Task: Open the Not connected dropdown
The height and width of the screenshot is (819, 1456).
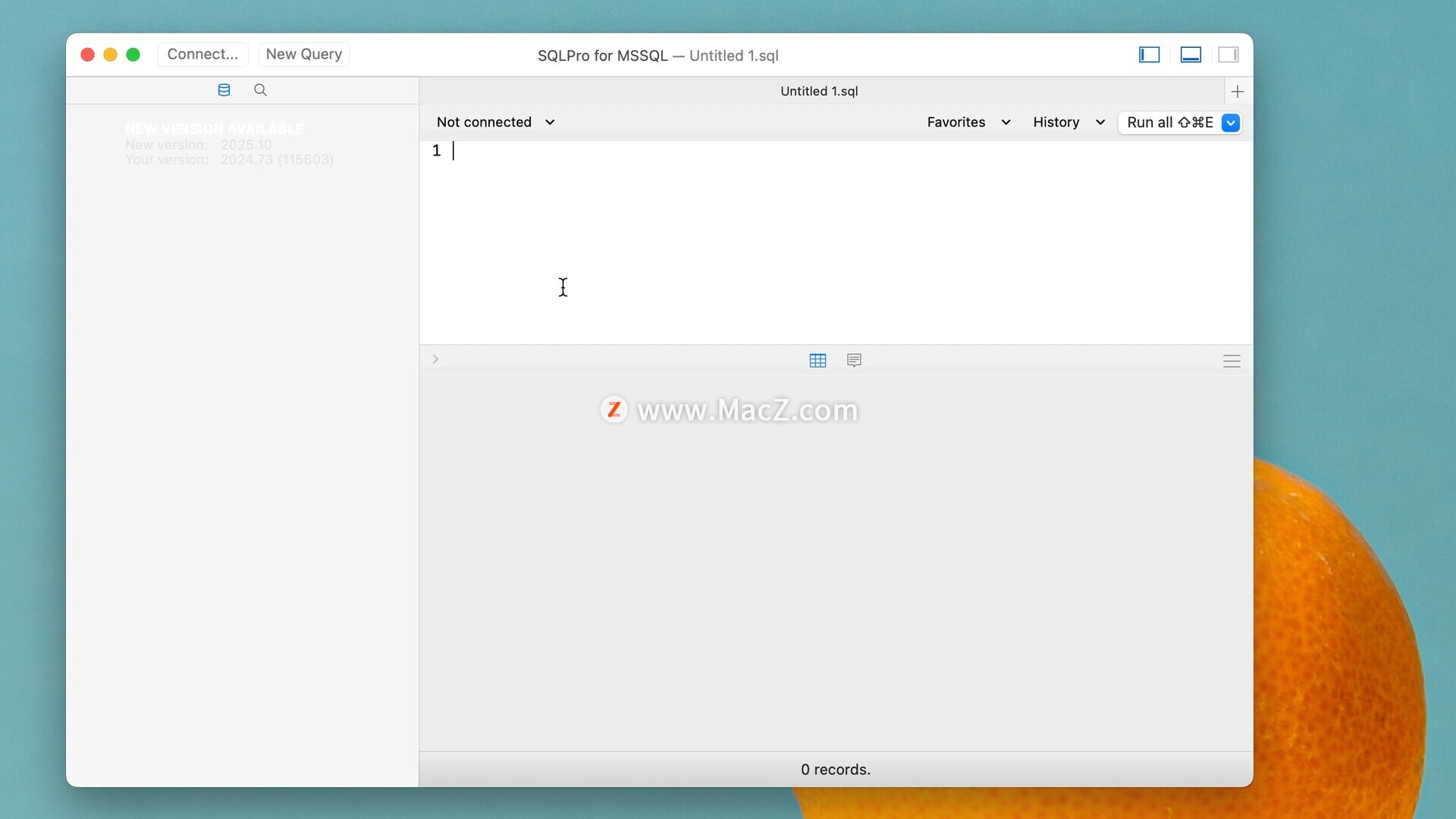Action: tap(496, 122)
